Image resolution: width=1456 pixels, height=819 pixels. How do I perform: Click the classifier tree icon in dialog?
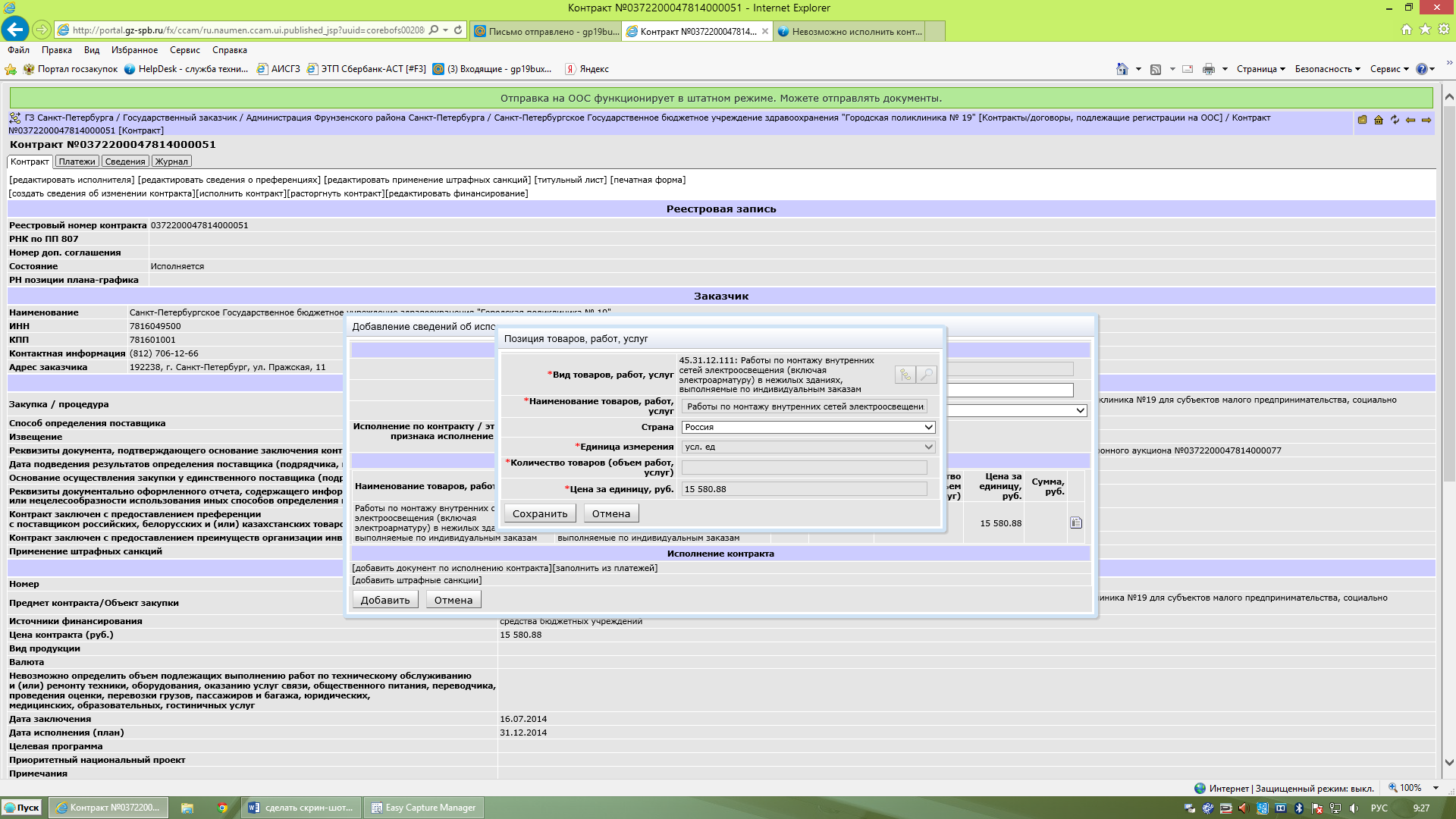(x=905, y=375)
